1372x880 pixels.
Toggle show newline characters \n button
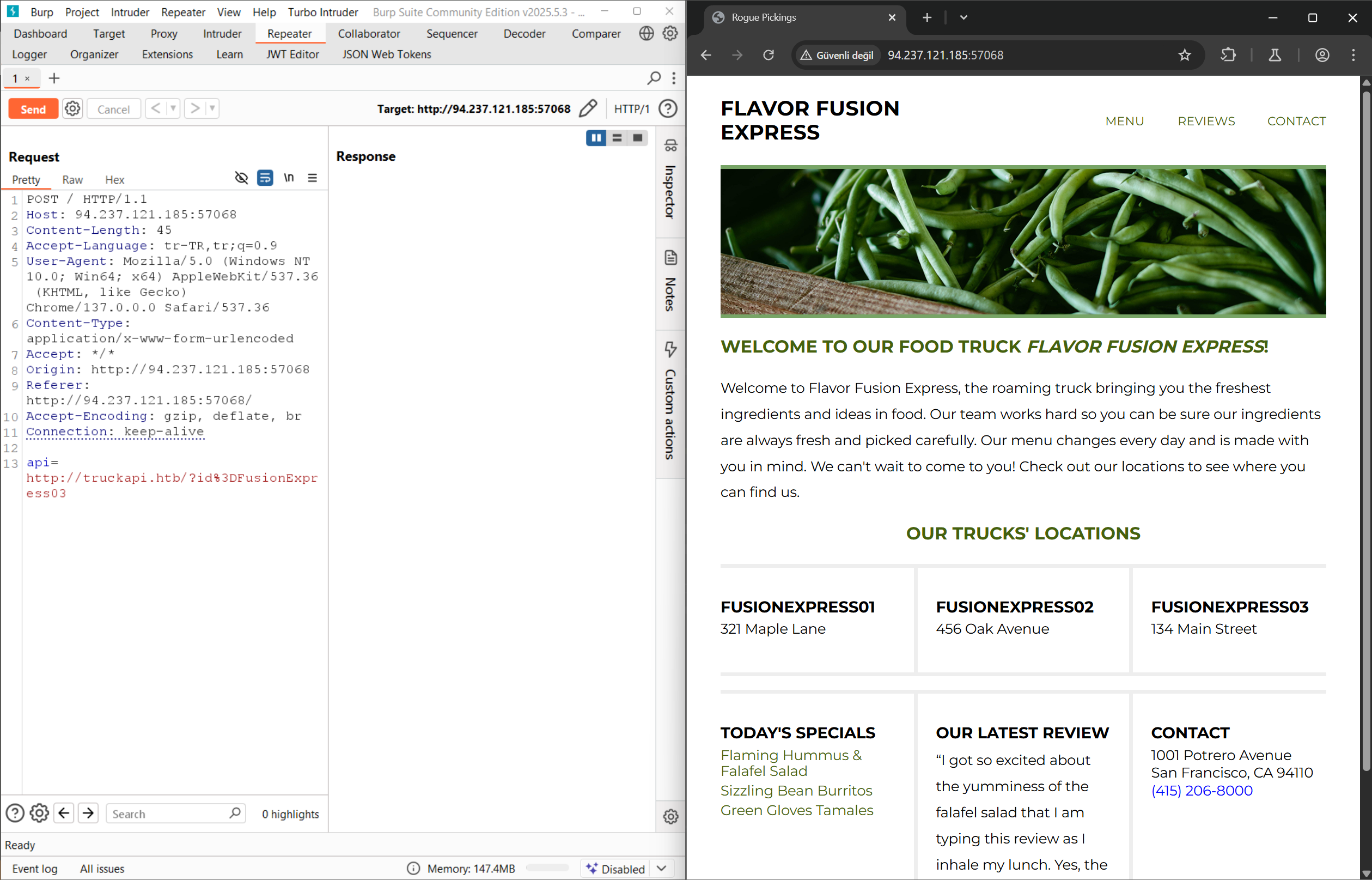pyautogui.click(x=289, y=178)
